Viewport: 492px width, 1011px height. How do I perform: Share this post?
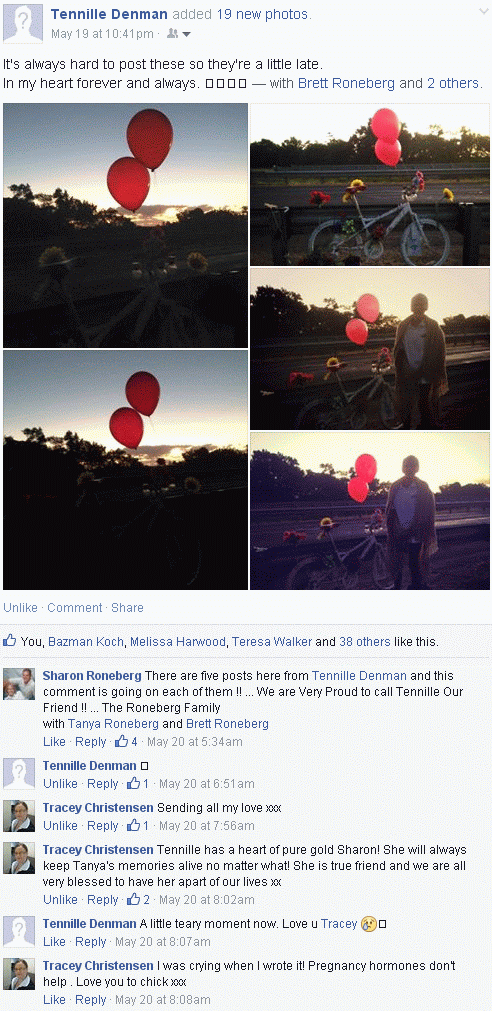pyautogui.click(x=128, y=607)
